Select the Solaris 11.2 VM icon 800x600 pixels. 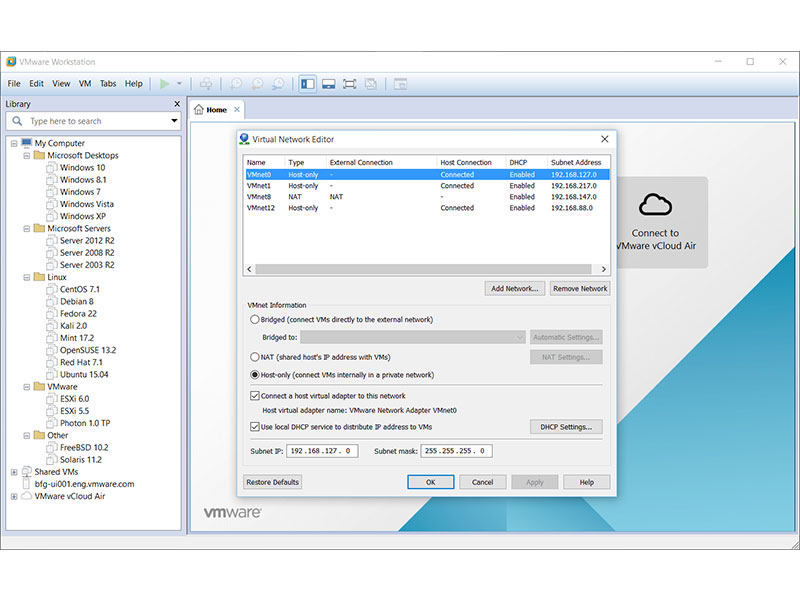(52, 459)
